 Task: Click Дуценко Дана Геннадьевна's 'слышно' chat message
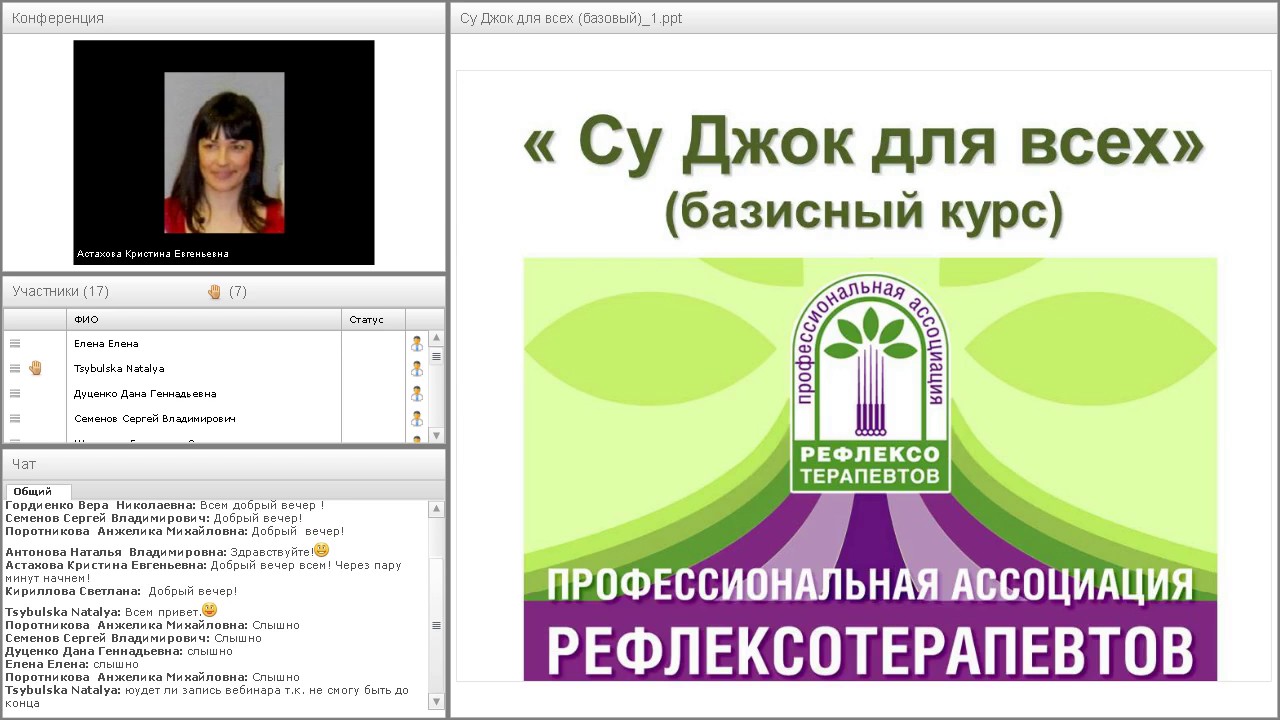pos(119,651)
